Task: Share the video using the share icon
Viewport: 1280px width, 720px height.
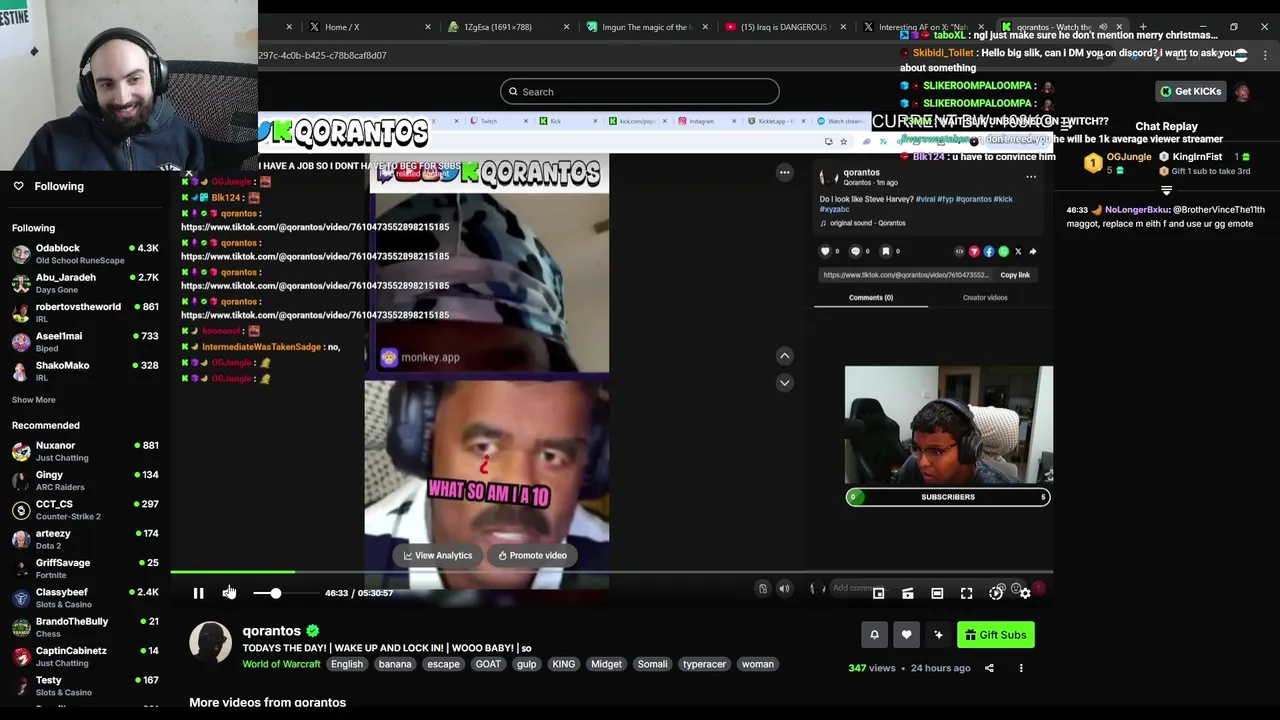Action: pyautogui.click(x=989, y=668)
